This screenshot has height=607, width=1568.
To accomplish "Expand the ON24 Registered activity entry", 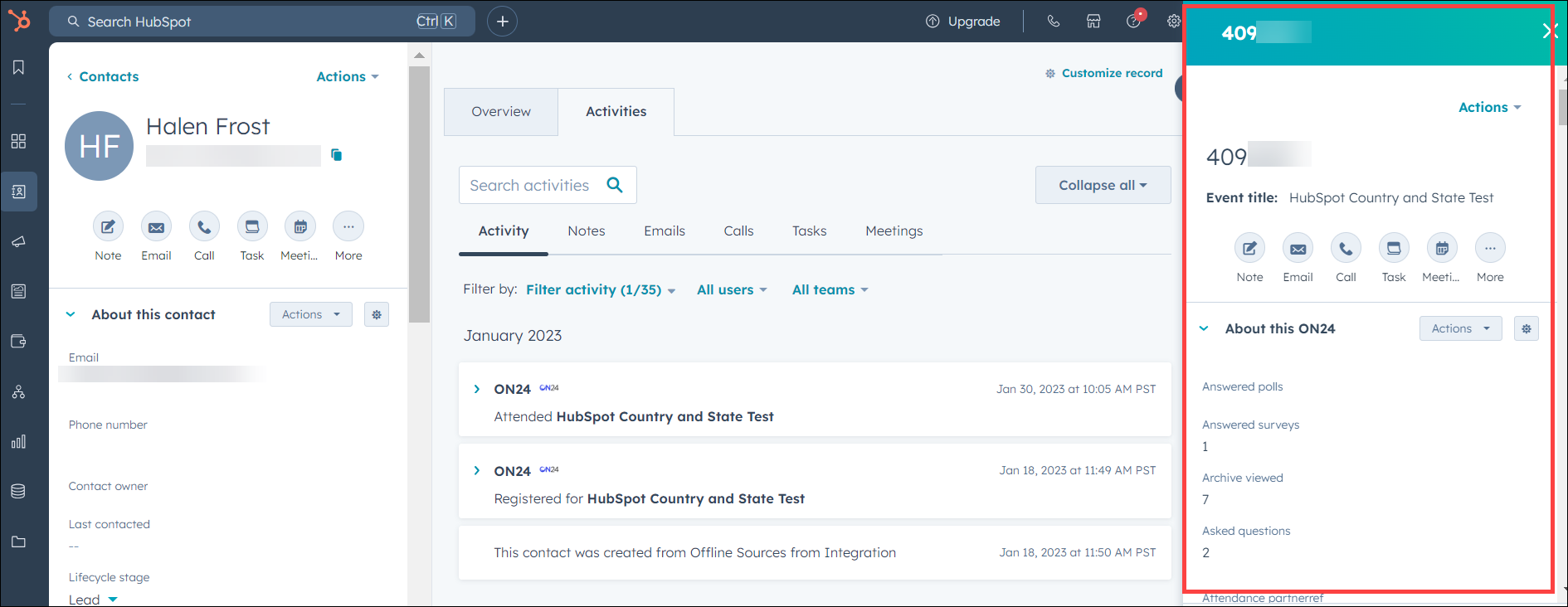I will [476, 470].
